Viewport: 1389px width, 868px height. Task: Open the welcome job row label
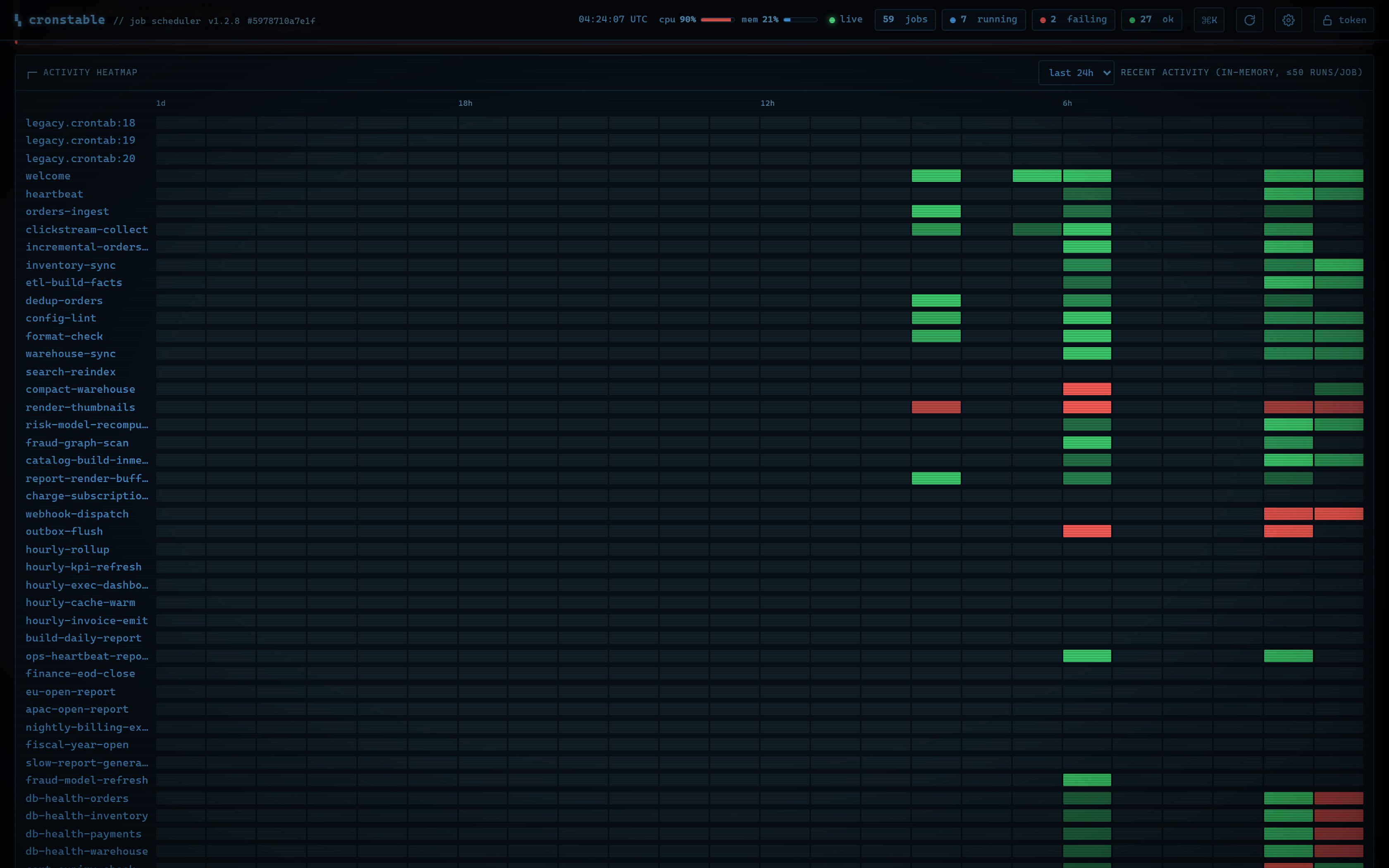click(x=48, y=176)
